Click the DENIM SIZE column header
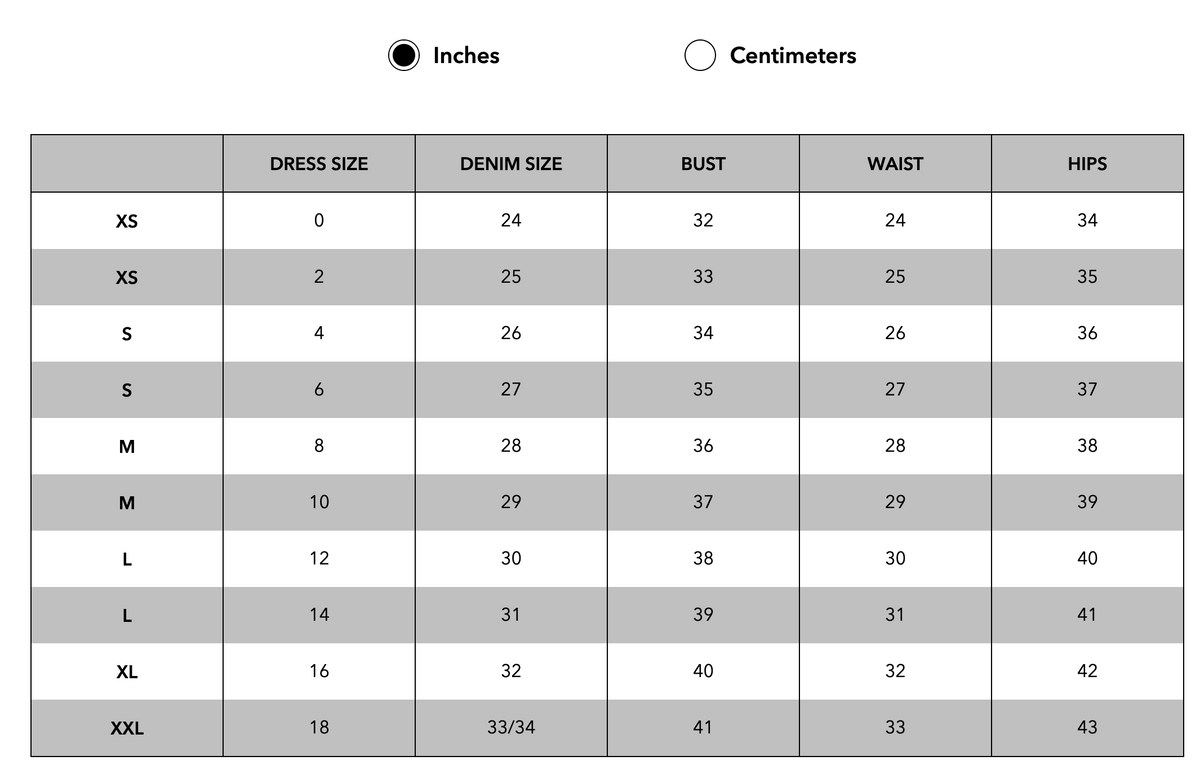This screenshot has height=783, width=1200. click(x=511, y=164)
